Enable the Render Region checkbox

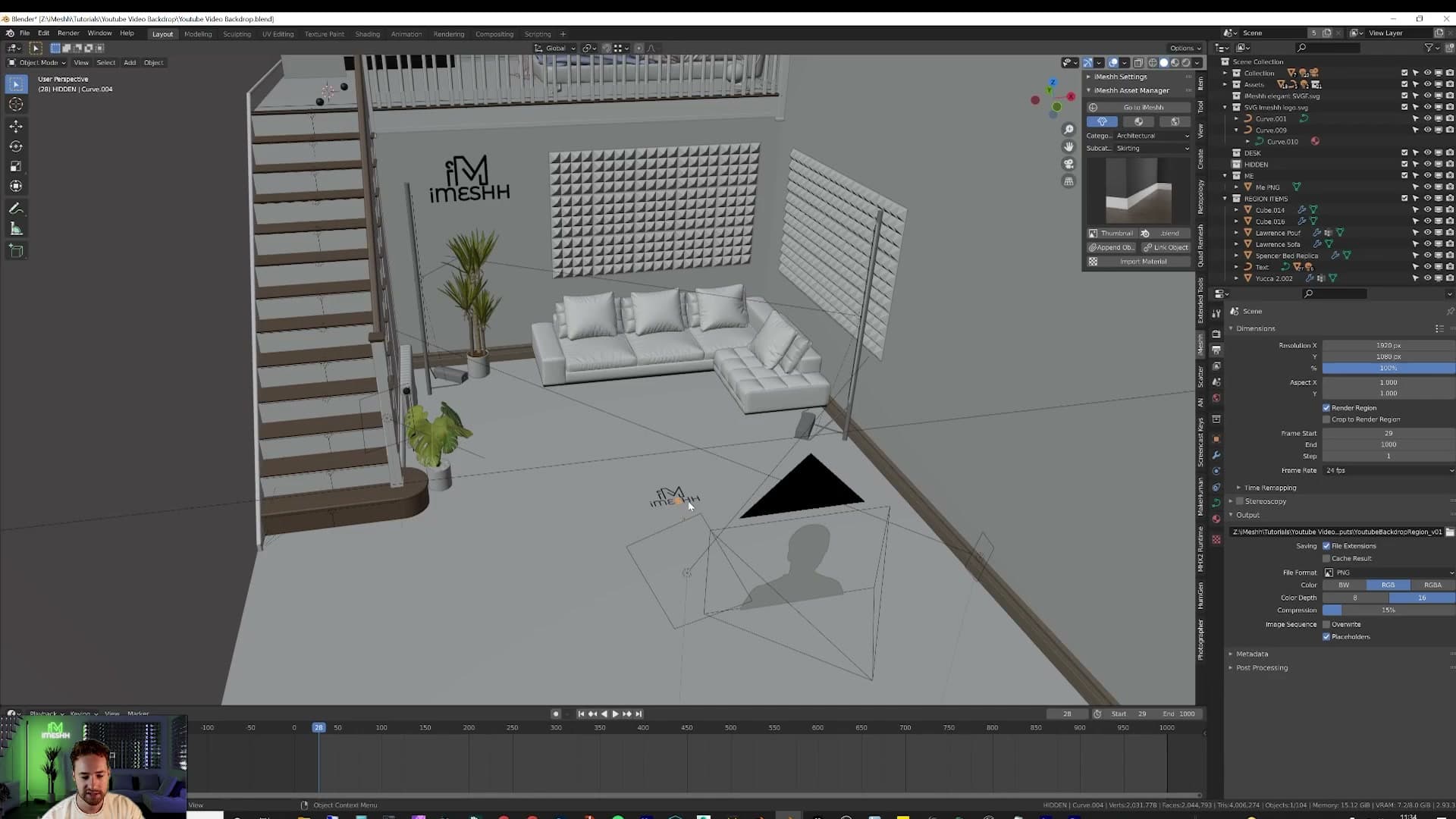click(1326, 408)
